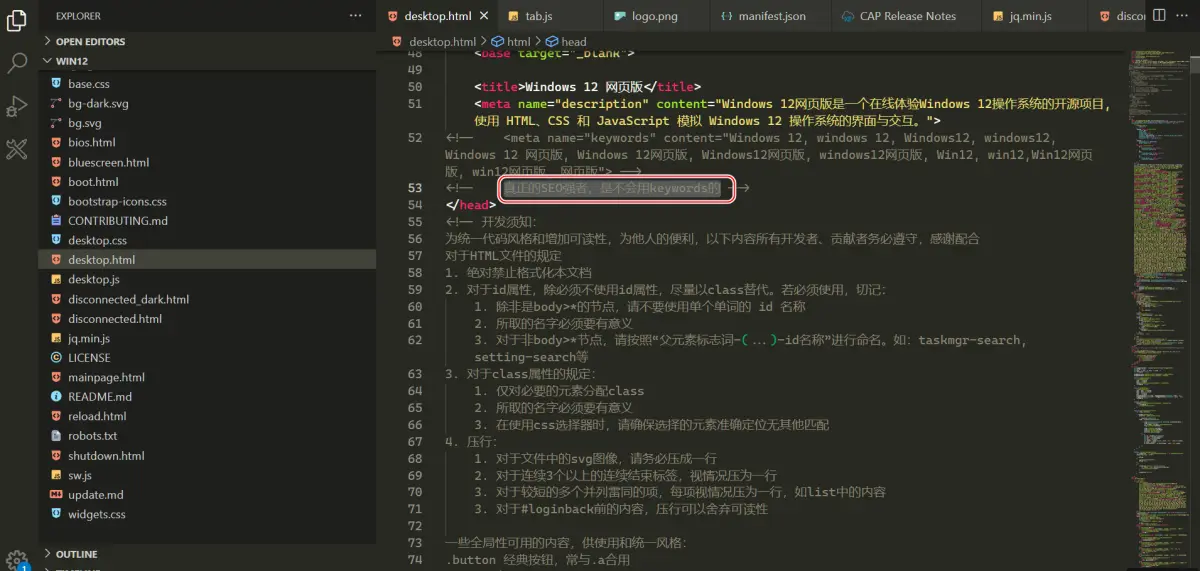Click the Split Editor Right icon
Viewport: 1200px width, 571px height.
coord(1160,16)
